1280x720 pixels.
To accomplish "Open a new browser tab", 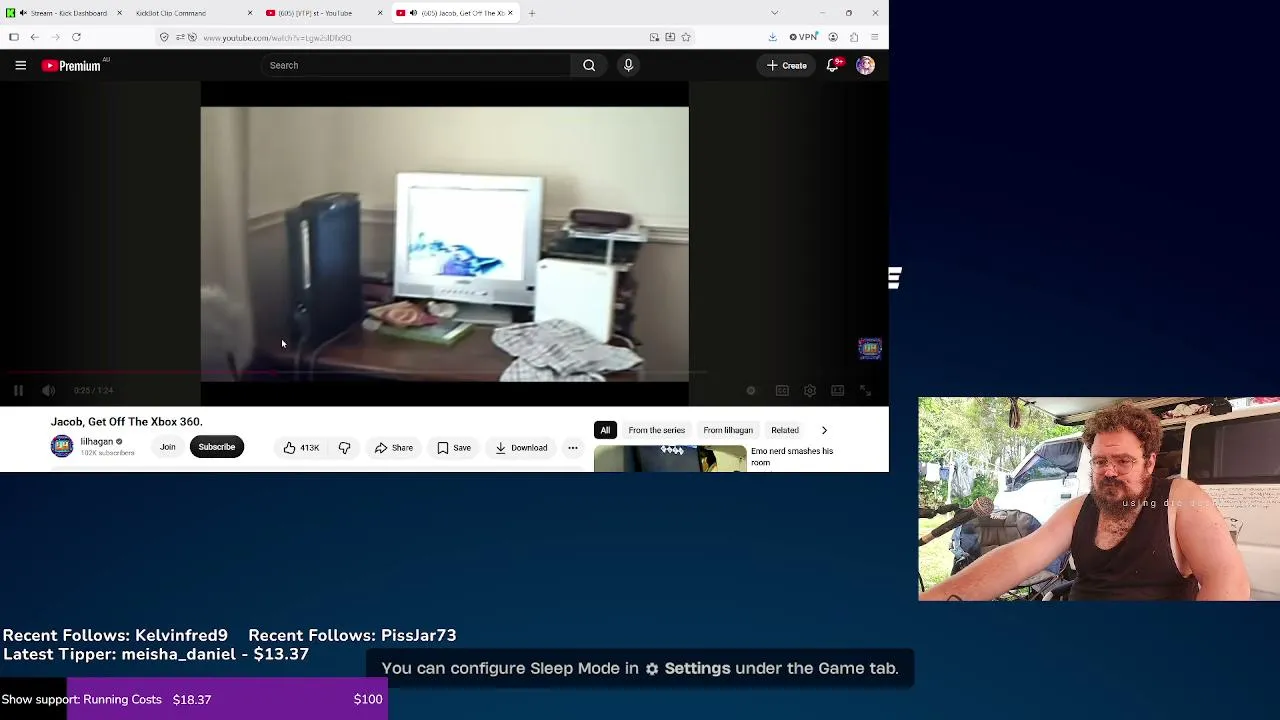I will click(532, 13).
